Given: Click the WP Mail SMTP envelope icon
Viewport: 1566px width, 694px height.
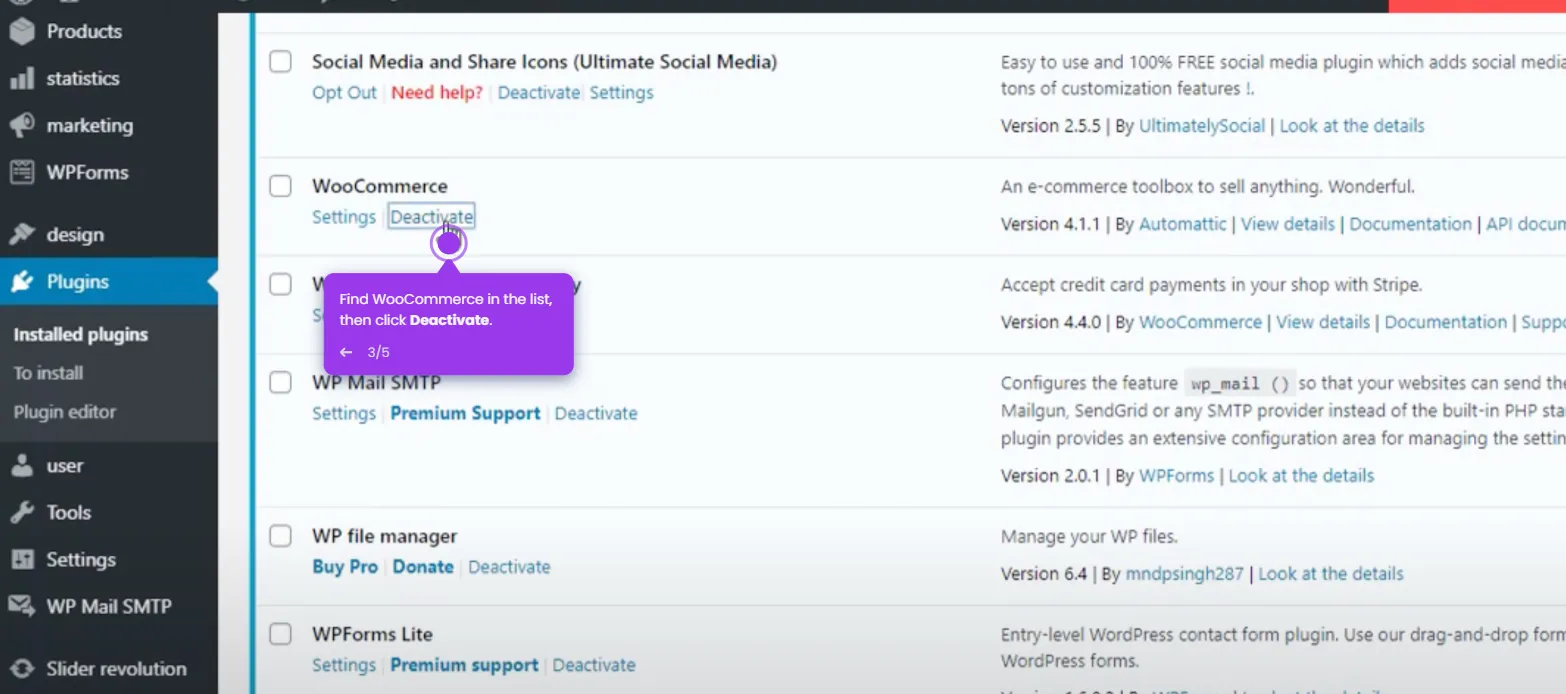Looking at the screenshot, I should pos(22,606).
